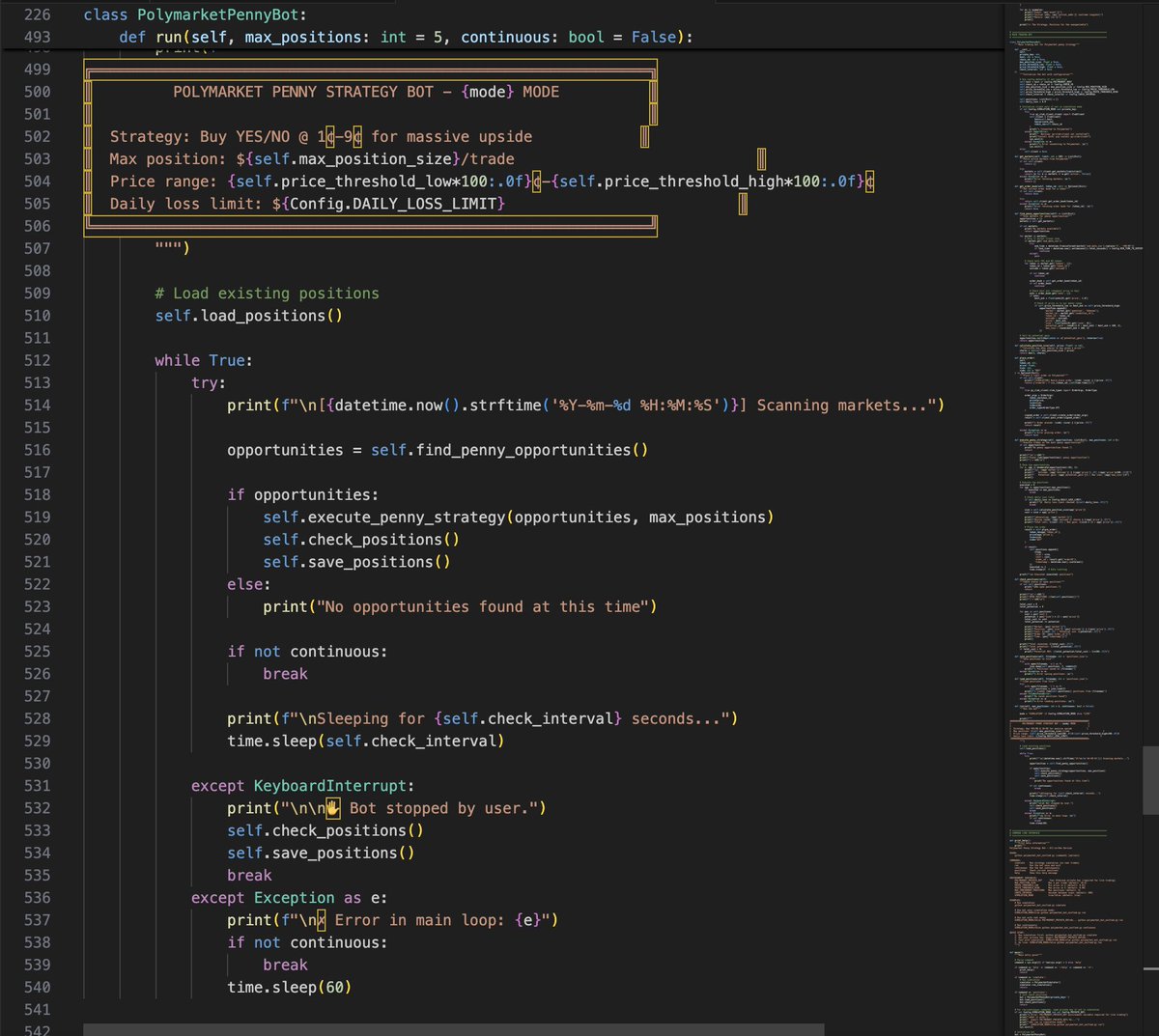Viewport: 1159px width, 1036px height.
Task: Click "Price range:" label text
Action: pyautogui.click(x=163, y=181)
